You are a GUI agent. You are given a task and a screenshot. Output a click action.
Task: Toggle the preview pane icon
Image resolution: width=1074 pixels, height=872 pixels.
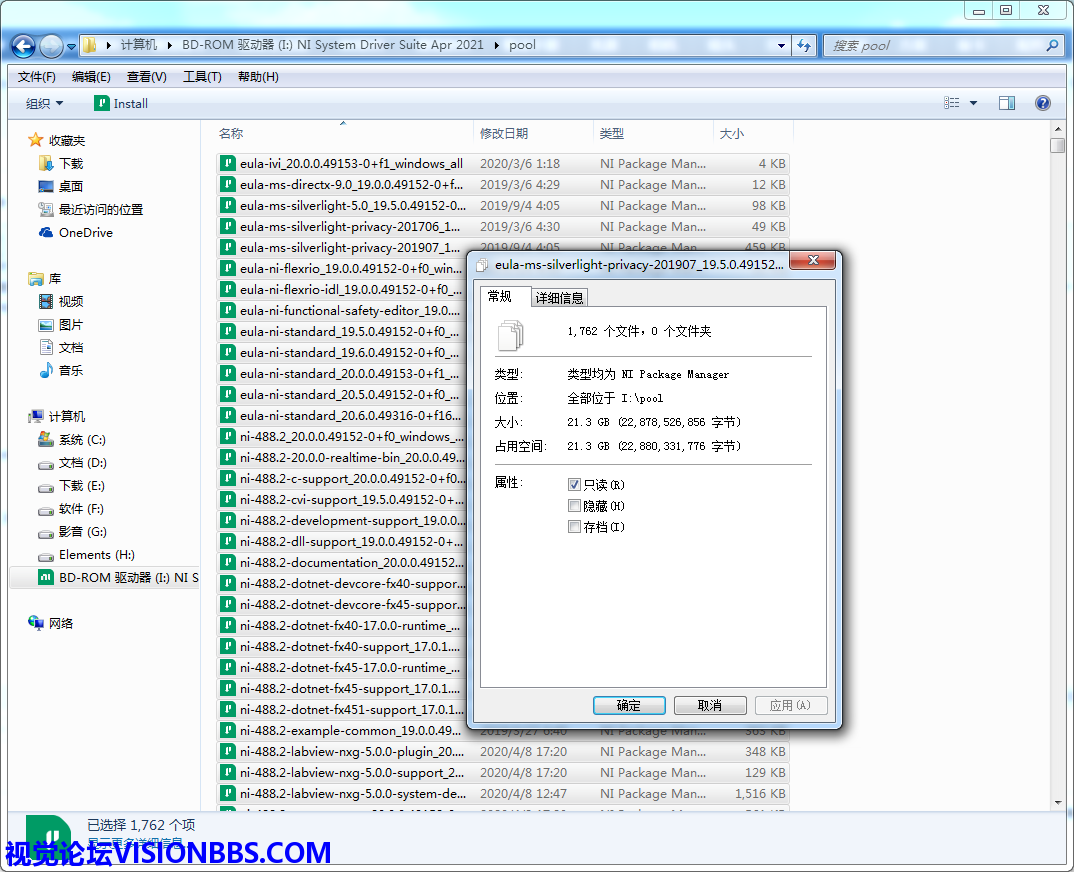(x=1007, y=103)
